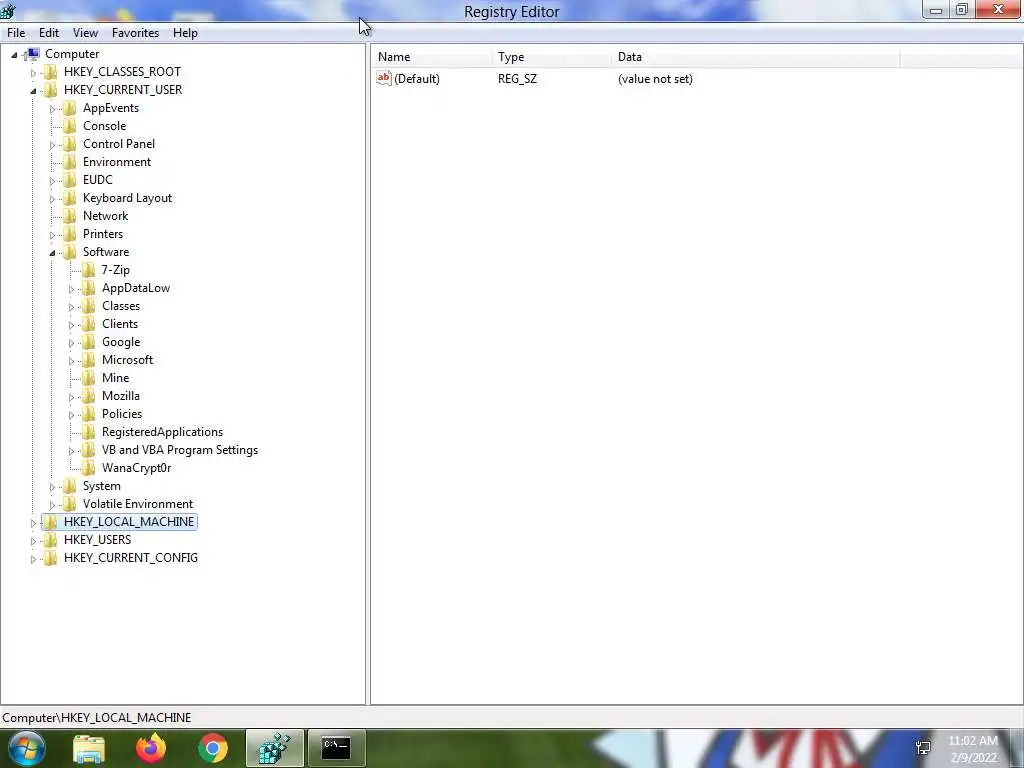The image size is (1024, 768).
Task: Expand the Google key arrow
Action: point(71,343)
